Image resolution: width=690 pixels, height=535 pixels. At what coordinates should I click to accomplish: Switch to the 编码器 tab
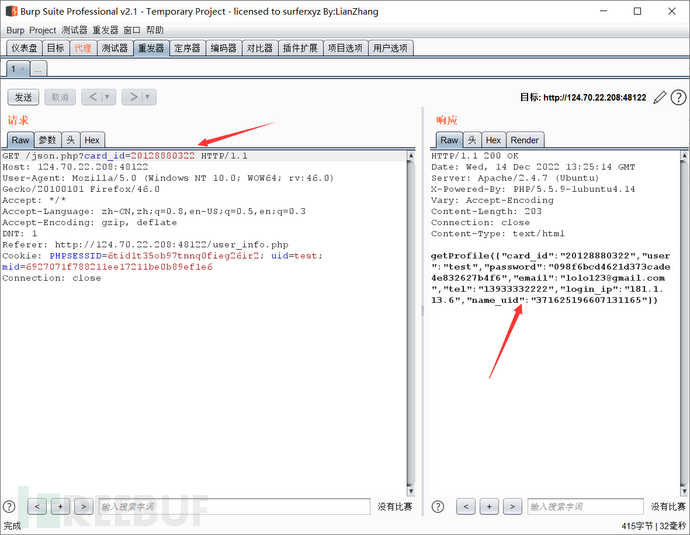pos(224,48)
